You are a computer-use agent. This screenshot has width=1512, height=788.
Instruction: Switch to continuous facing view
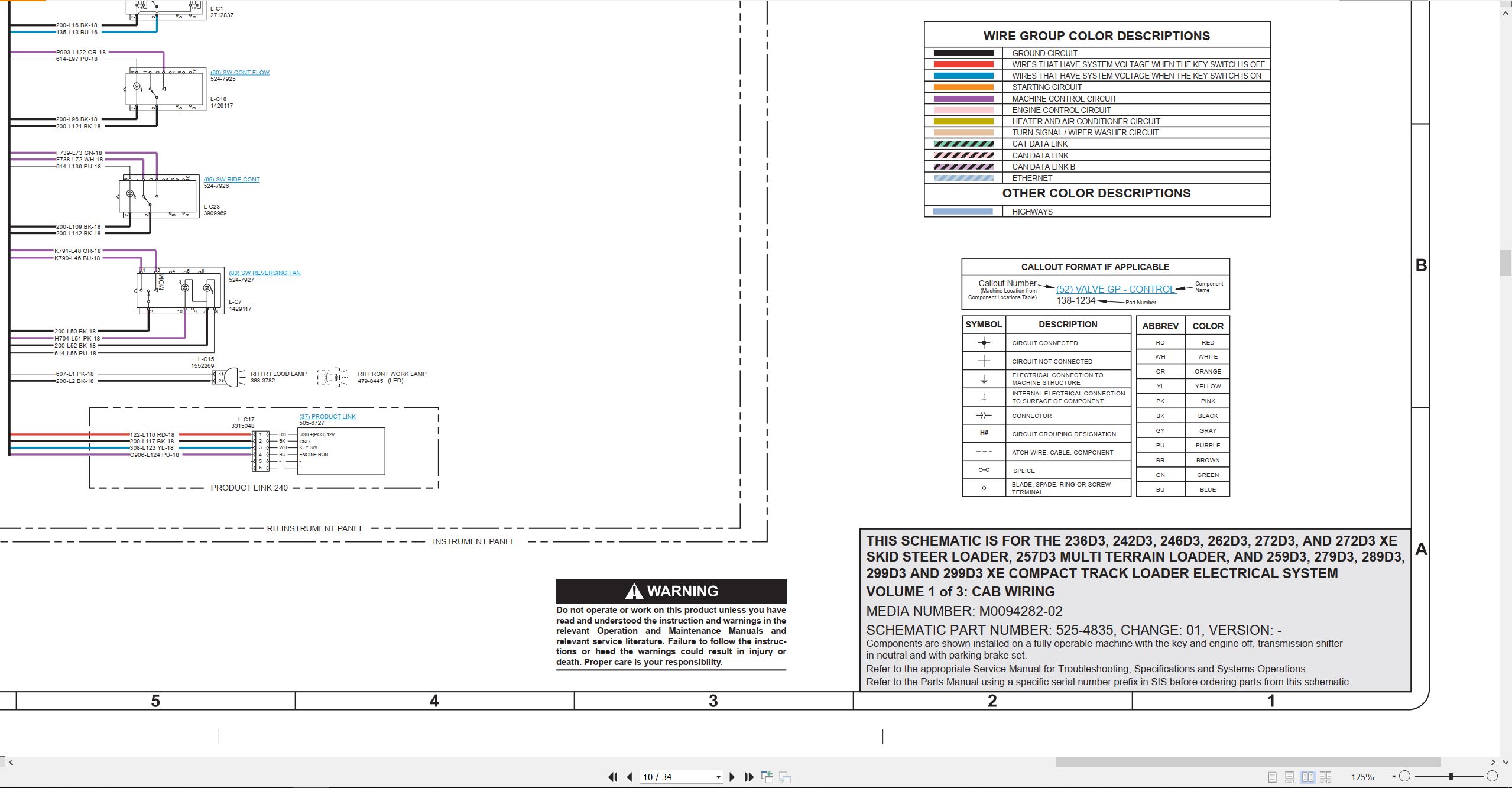click(1326, 777)
